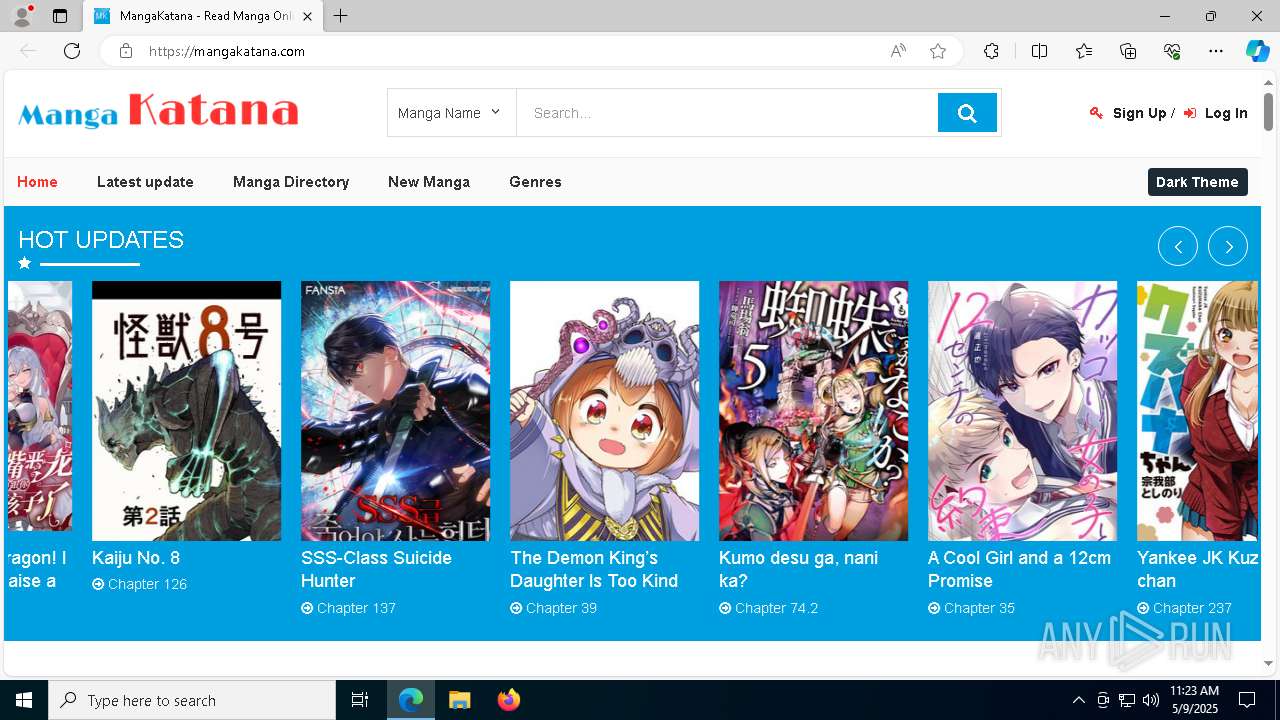This screenshot has height=720, width=1280.
Task: Open the Manga Name dropdown
Action: [x=451, y=113]
